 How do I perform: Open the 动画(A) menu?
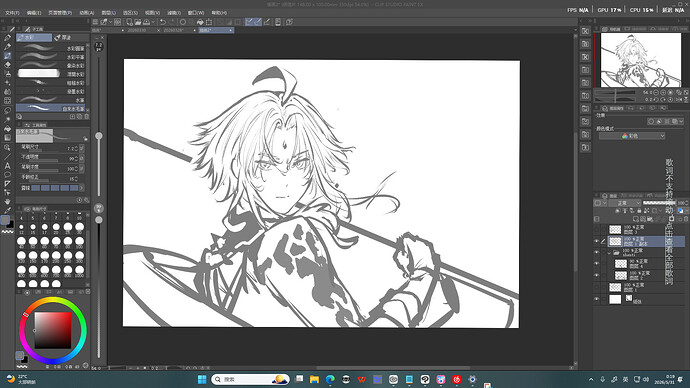pos(87,13)
